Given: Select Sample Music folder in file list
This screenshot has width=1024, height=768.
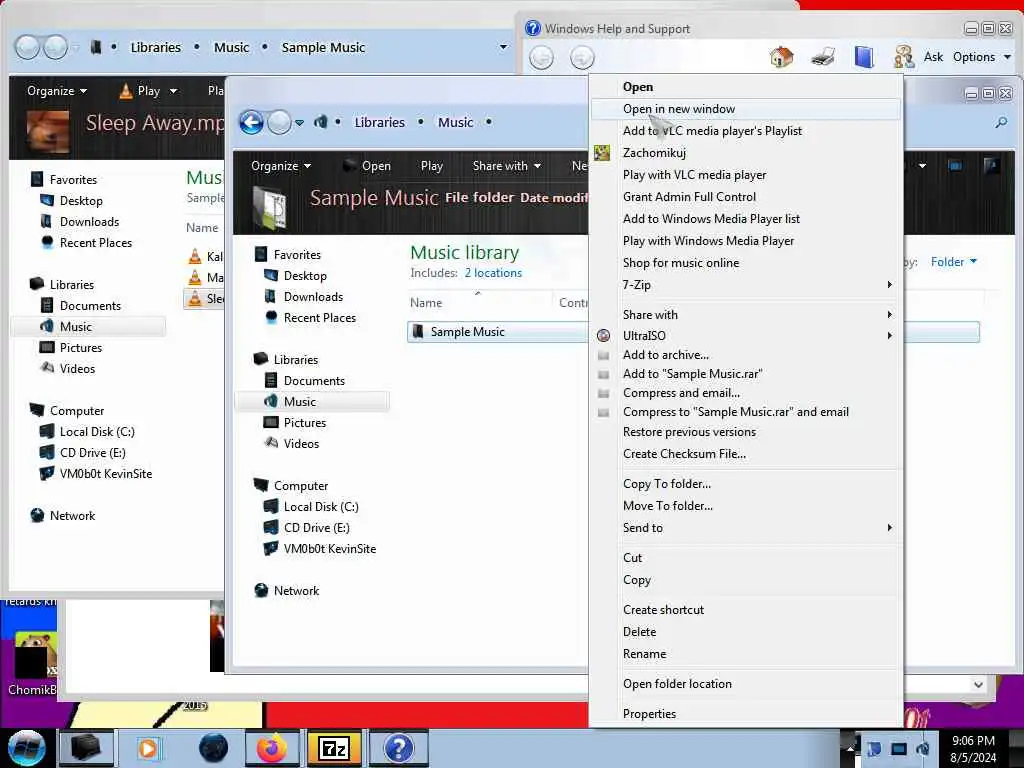Looking at the screenshot, I should coord(498,332).
